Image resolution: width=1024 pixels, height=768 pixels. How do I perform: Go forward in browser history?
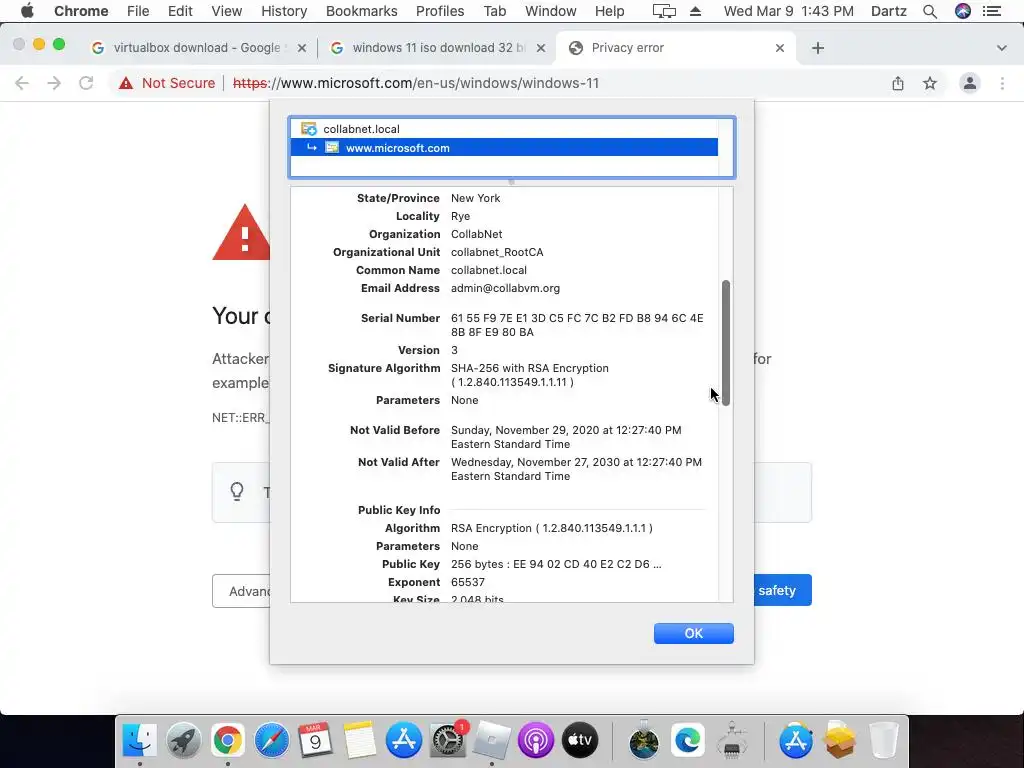click(x=54, y=83)
